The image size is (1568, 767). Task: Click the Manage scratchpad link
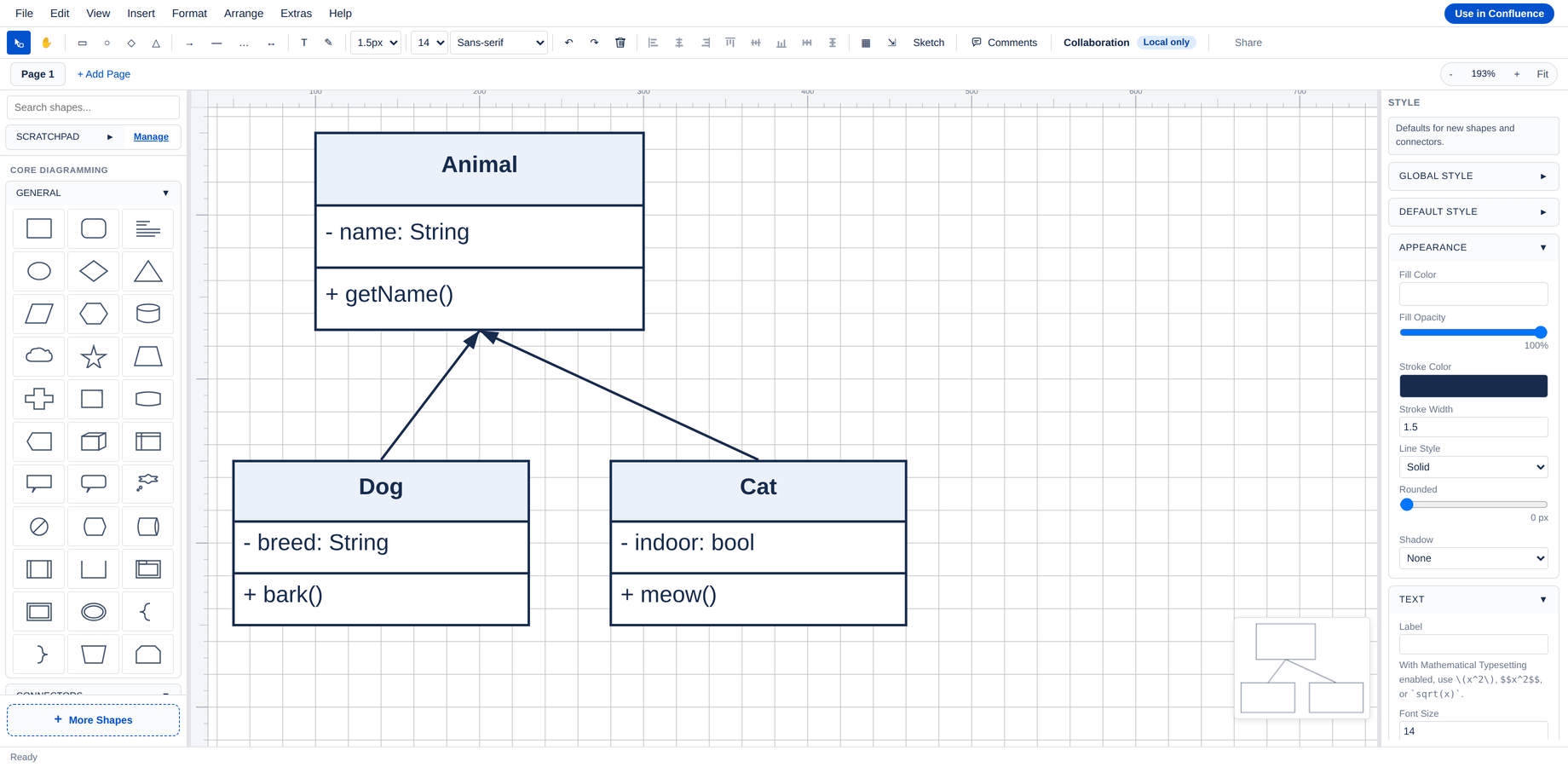click(151, 136)
